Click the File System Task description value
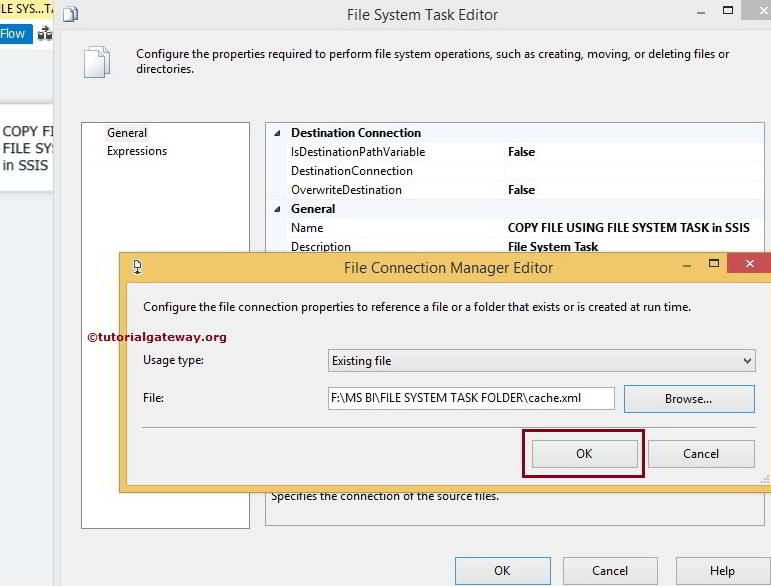The height and width of the screenshot is (586, 771). (553, 246)
